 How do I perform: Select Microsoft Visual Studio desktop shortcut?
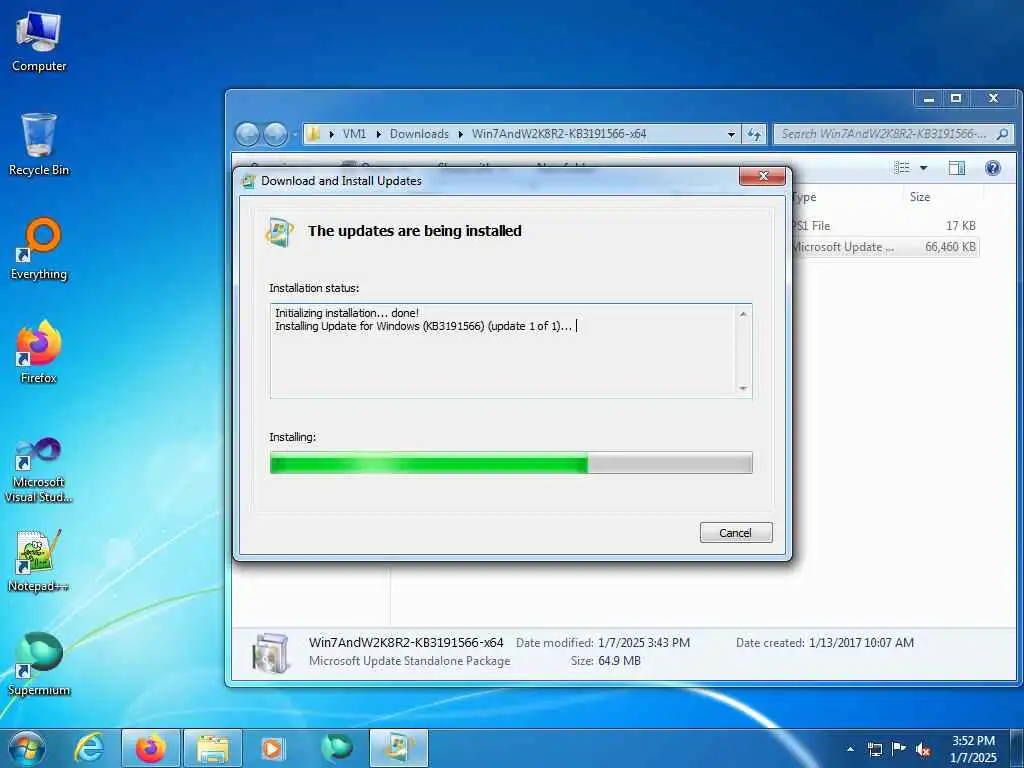[39, 470]
